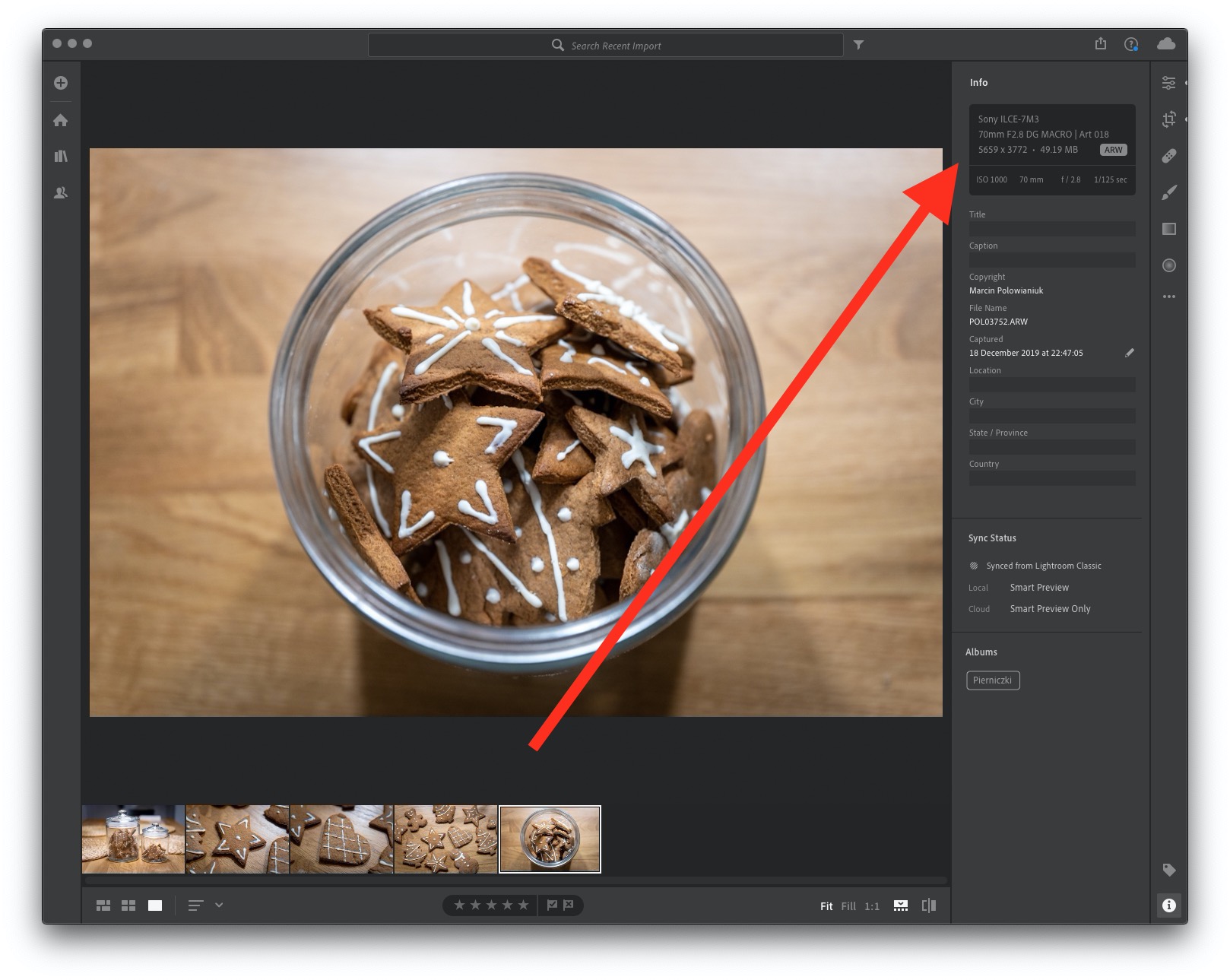This screenshot has width=1230, height=980.
Task: Click Smart Preview Only cloud status
Action: tap(1050, 609)
